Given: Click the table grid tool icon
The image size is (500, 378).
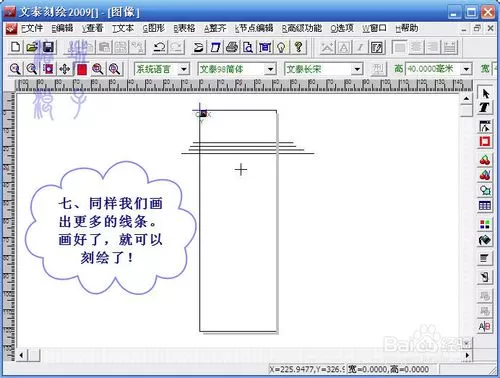Looking at the screenshot, I should tap(485, 206).
